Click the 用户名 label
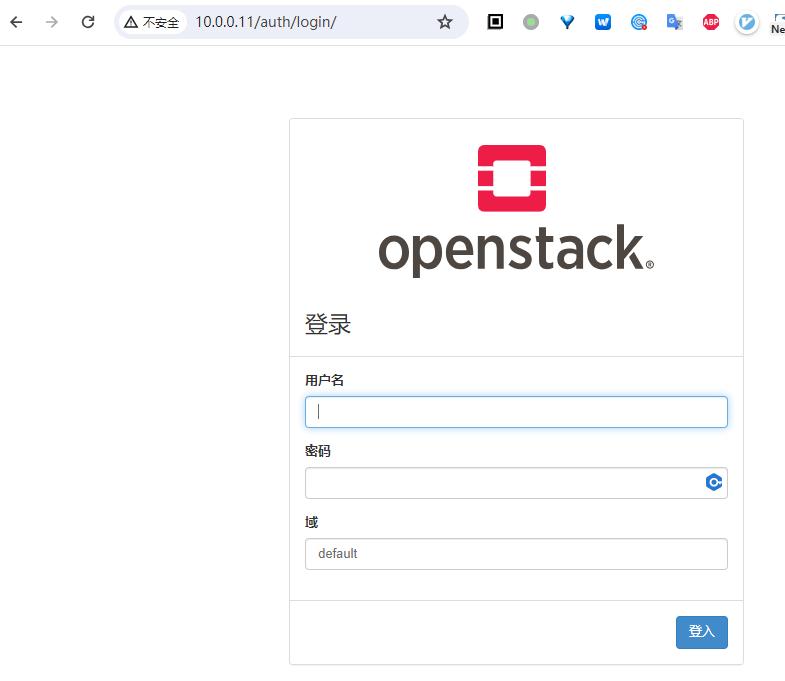Image resolution: width=785 pixels, height=681 pixels. 324,380
